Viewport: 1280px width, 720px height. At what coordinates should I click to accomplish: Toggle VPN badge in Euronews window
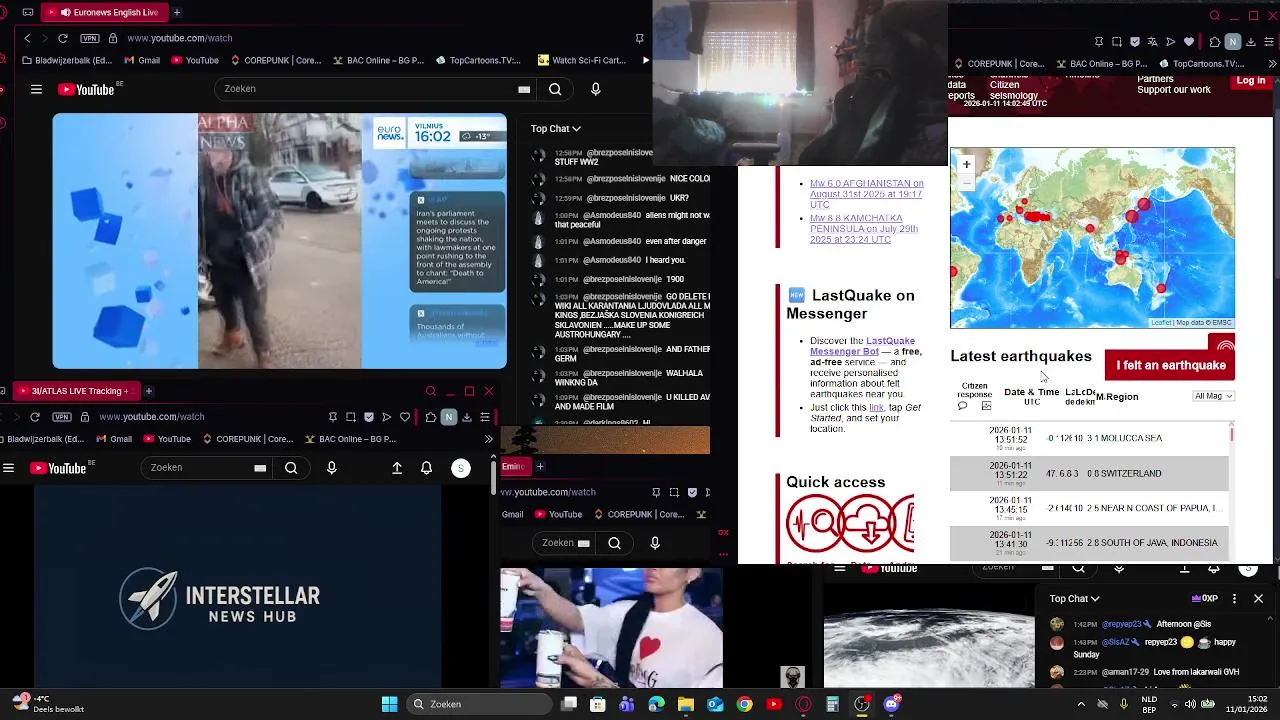click(x=90, y=38)
